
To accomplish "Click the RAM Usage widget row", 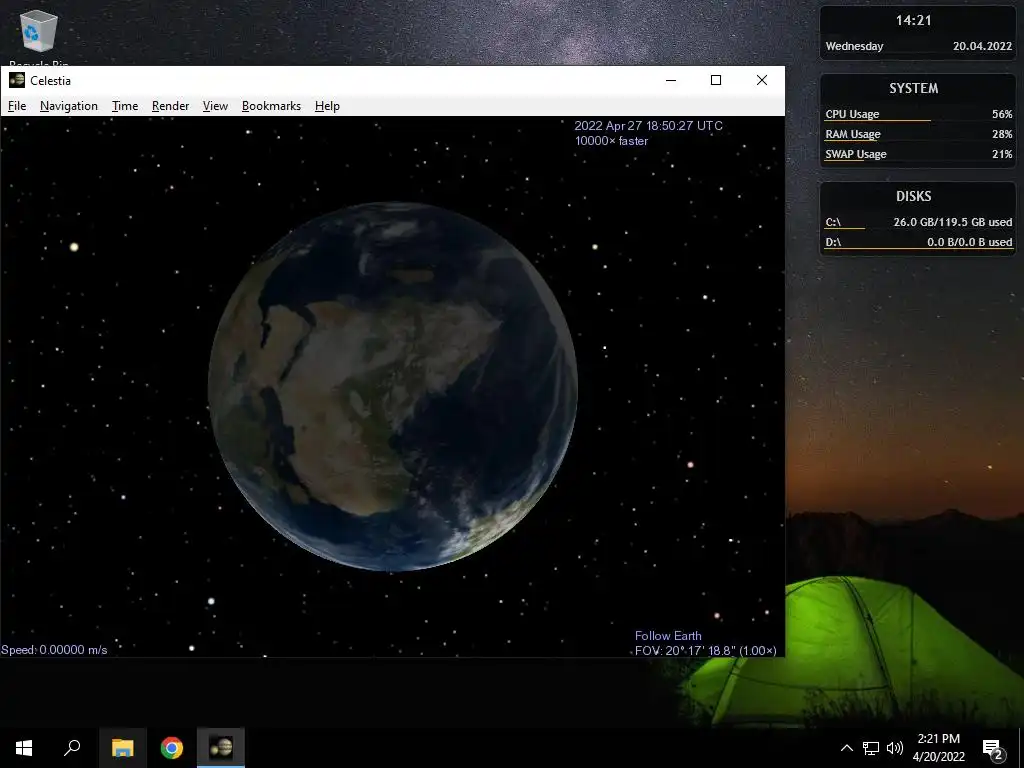I will coord(918,134).
